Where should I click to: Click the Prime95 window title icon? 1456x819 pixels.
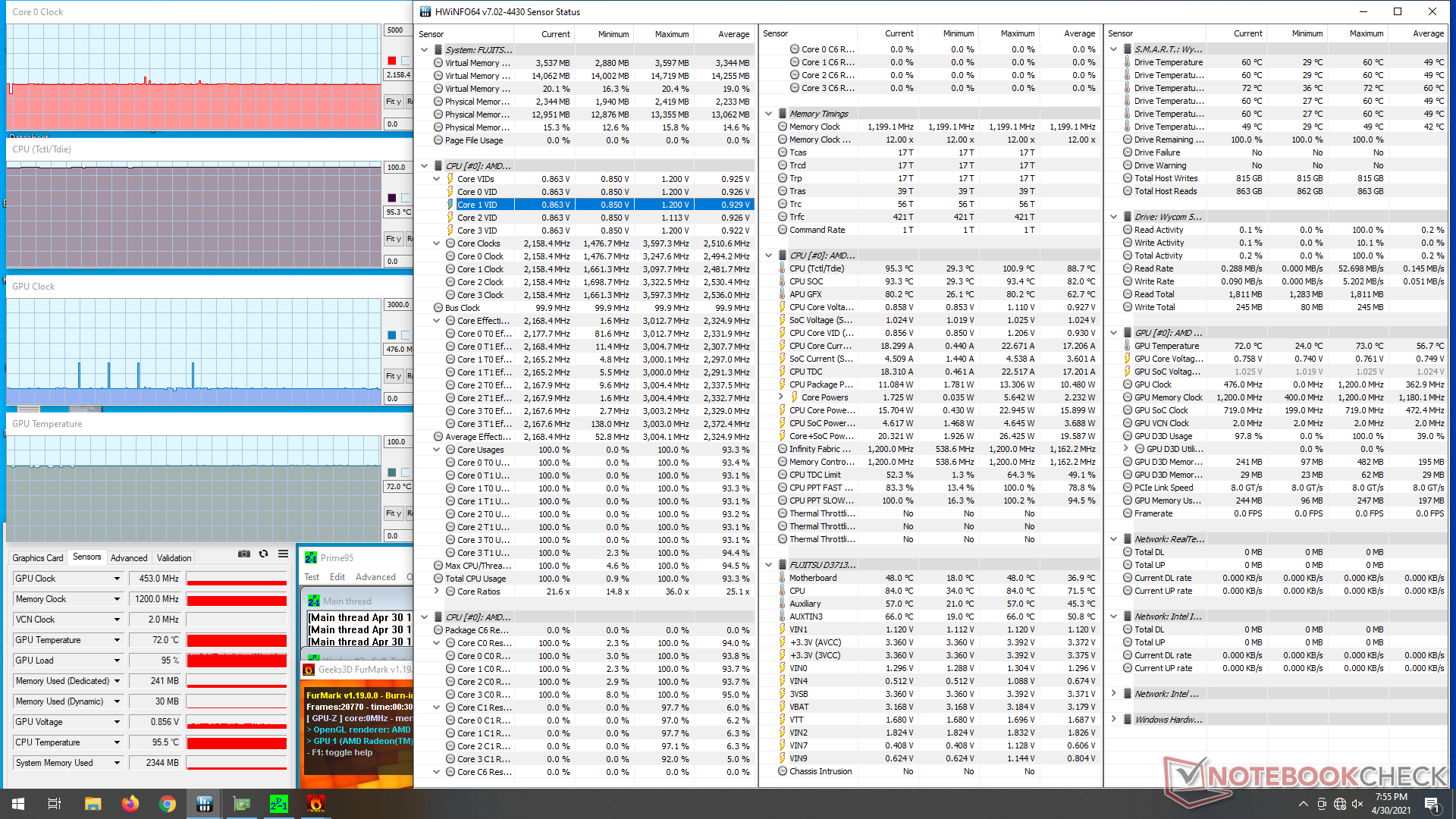pos(310,557)
